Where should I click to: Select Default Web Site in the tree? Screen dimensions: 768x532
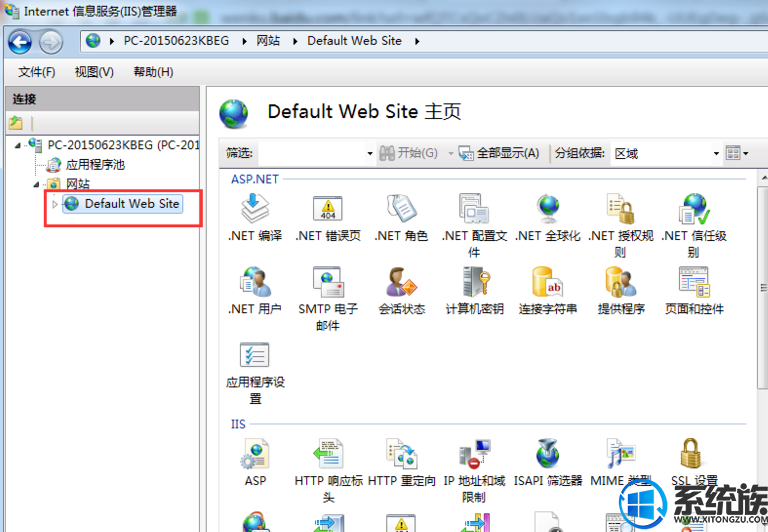point(123,204)
